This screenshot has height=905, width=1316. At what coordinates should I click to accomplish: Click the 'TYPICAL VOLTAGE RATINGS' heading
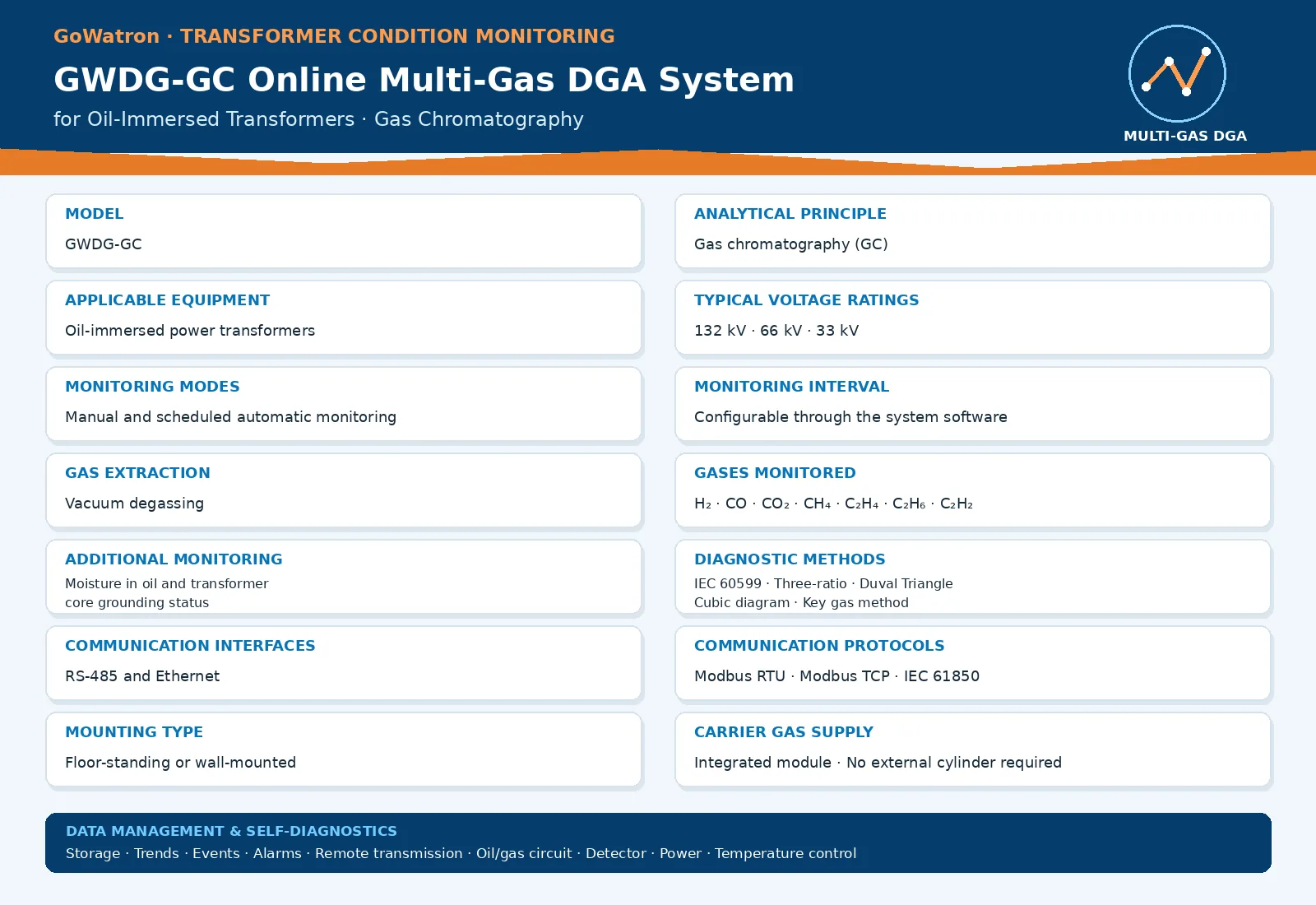coord(807,300)
